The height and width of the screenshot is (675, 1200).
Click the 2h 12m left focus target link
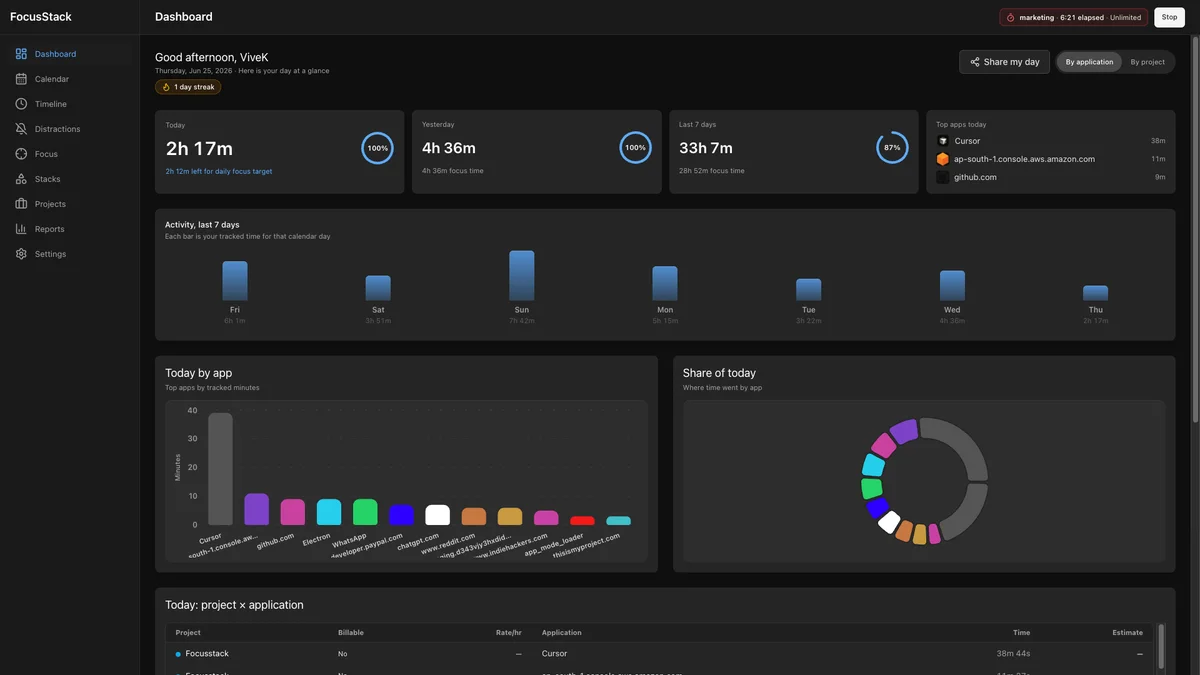click(219, 171)
